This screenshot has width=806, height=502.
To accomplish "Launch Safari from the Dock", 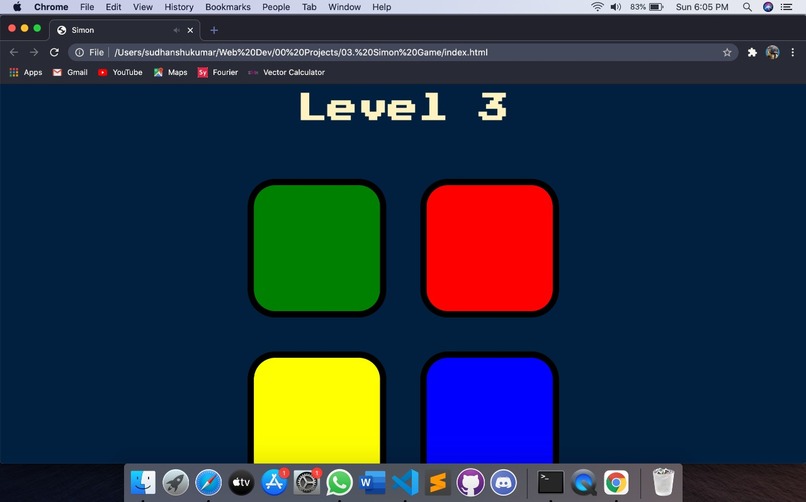I will pyautogui.click(x=208, y=482).
